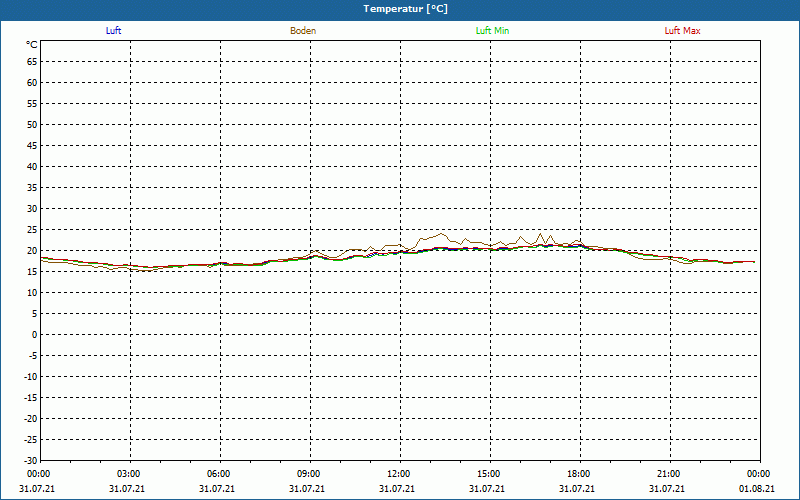Screen dimensions: 800x500
Task: Click the 60 y-axis value
Action: click(32, 83)
